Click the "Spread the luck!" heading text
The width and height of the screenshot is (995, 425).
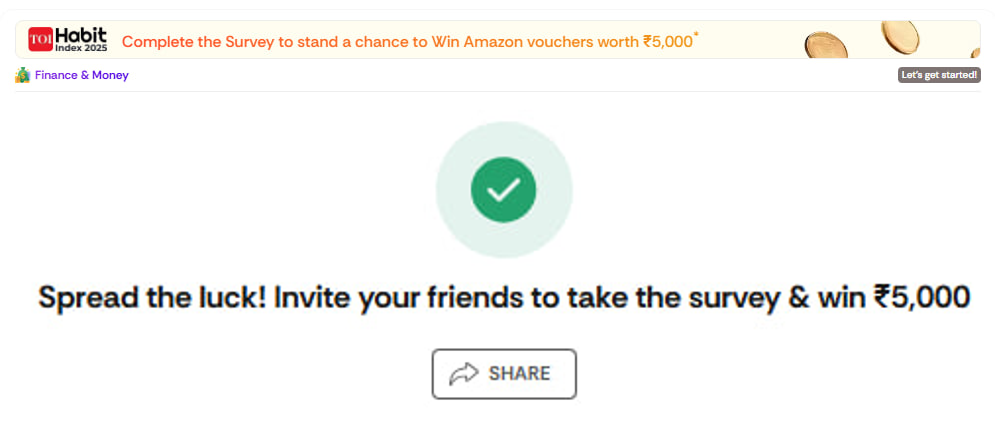151,297
